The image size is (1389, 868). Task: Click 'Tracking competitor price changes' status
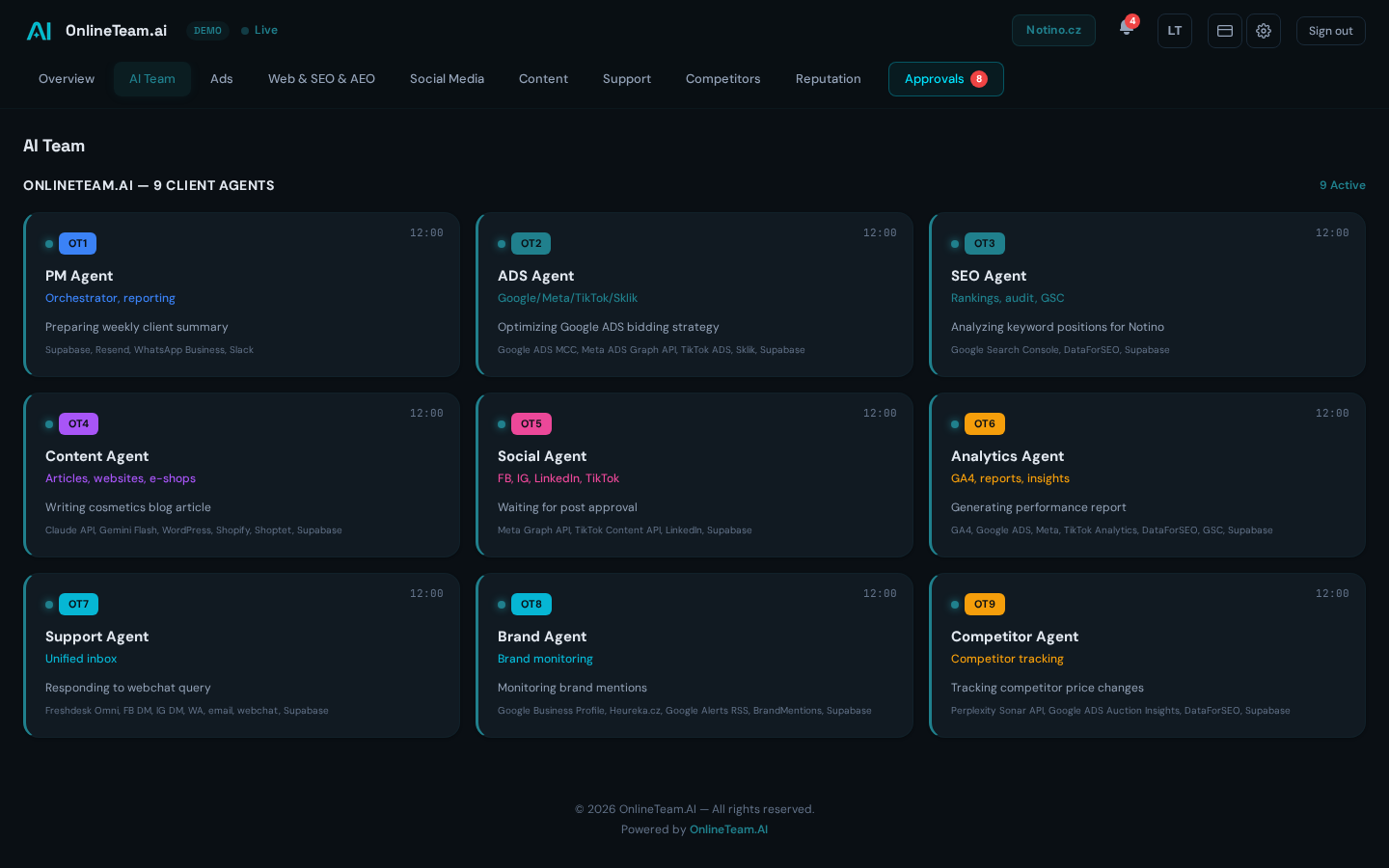(x=1047, y=688)
